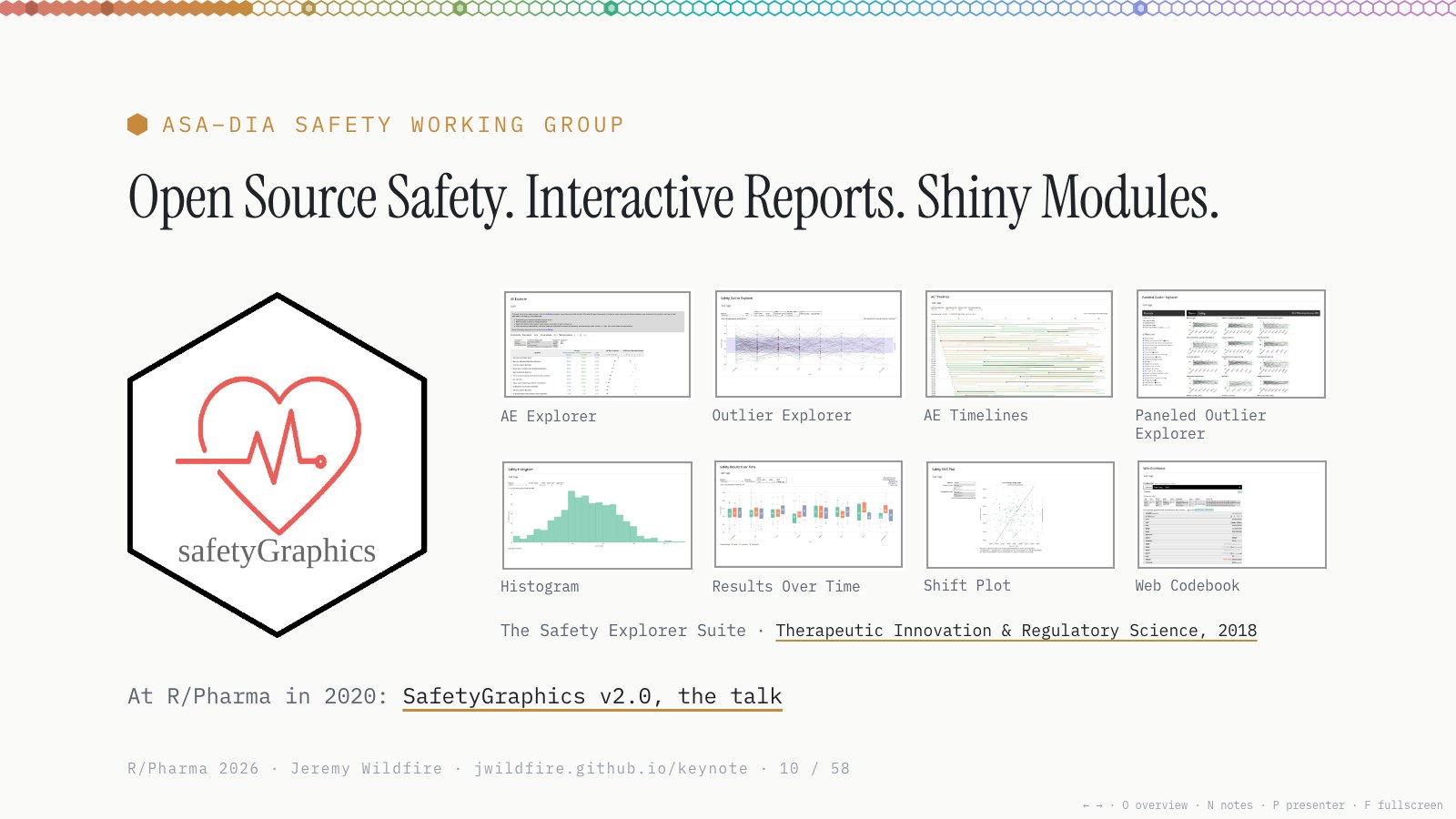The image size is (1456, 819).
Task: Click the 'P presenter' shortcut hint
Action: [x=1309, y=805]
